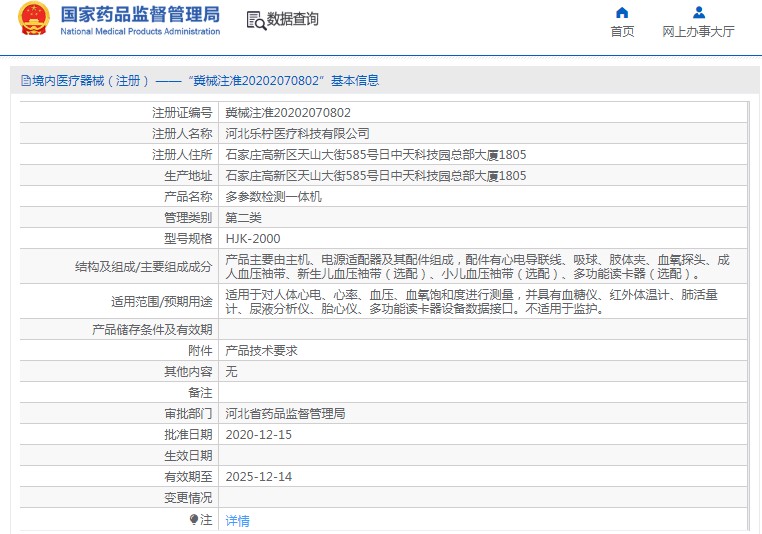Click the 国家药品监督管理局 site title
Image resolution: width=762 pixels, height=534 pixels.
click(140, 13)
